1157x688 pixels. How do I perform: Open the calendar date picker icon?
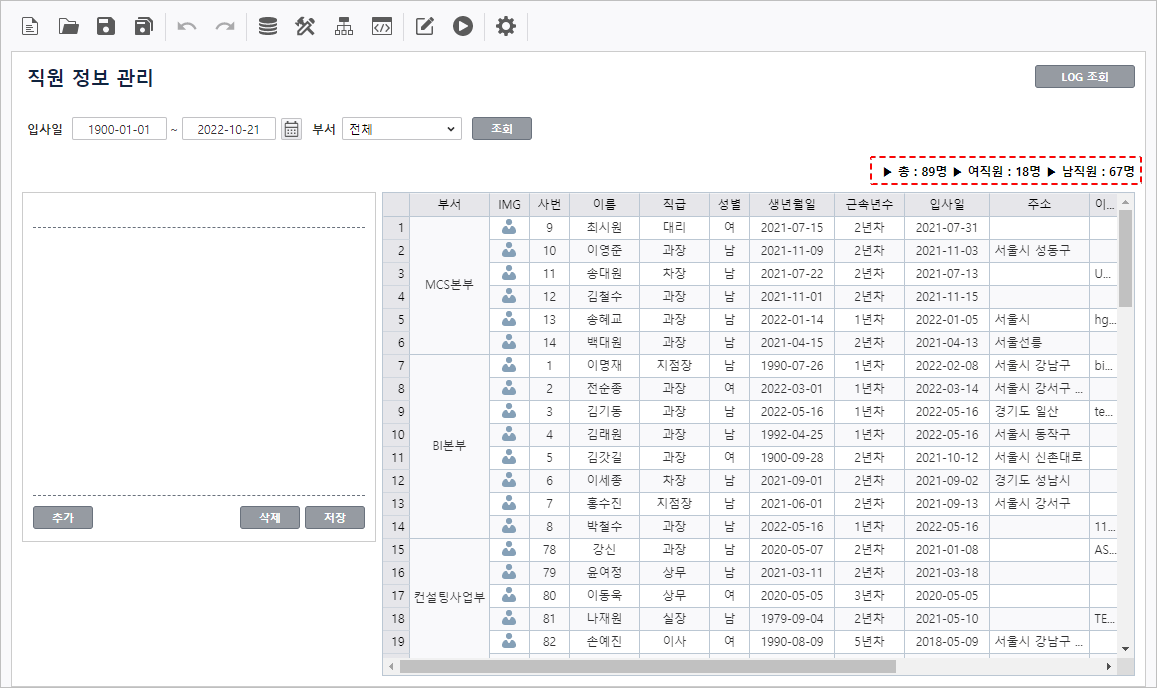click(x=291, y=129)
